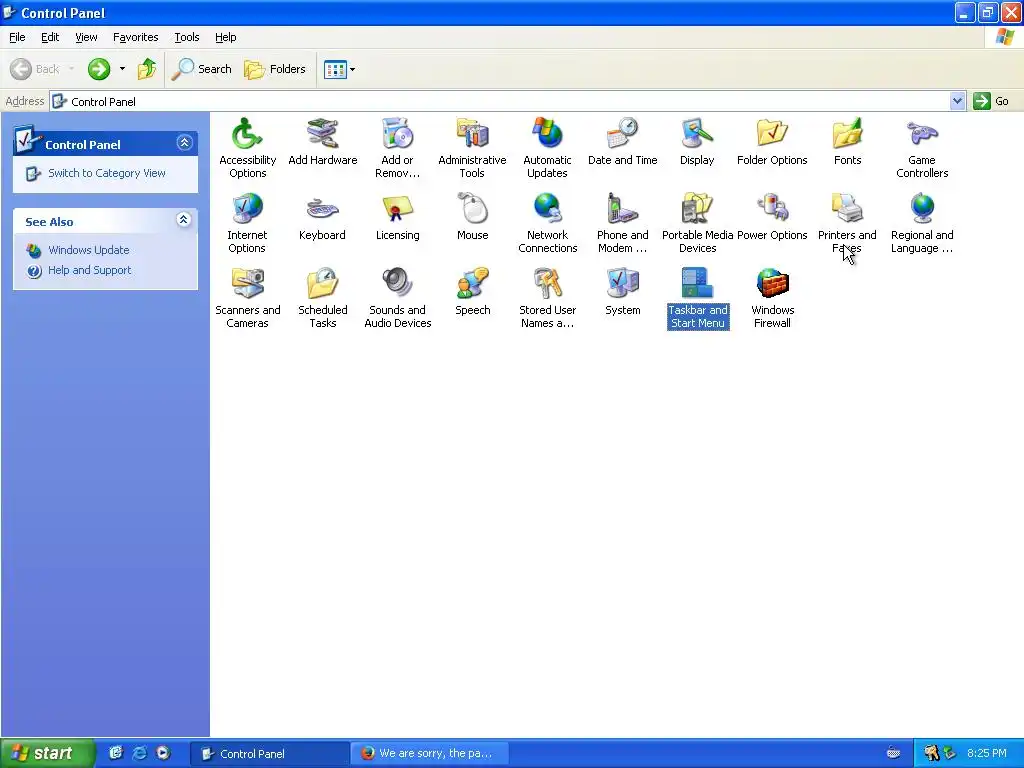Click the Go button
Screen dimensions: 1024x768
pyautogui.click(x=991, y=101)
